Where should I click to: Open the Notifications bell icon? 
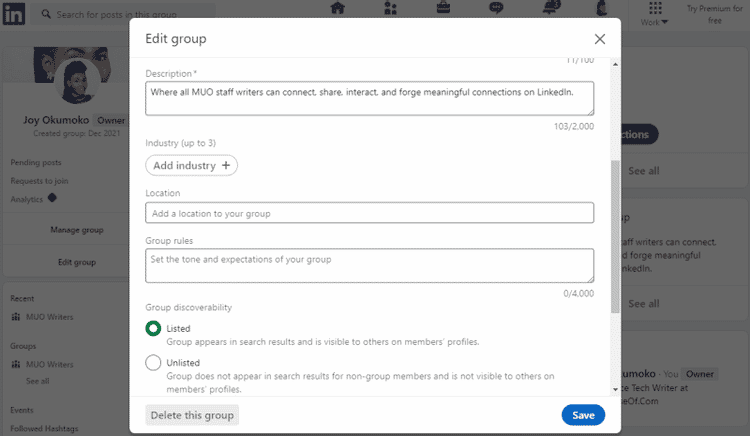[548, 9]
